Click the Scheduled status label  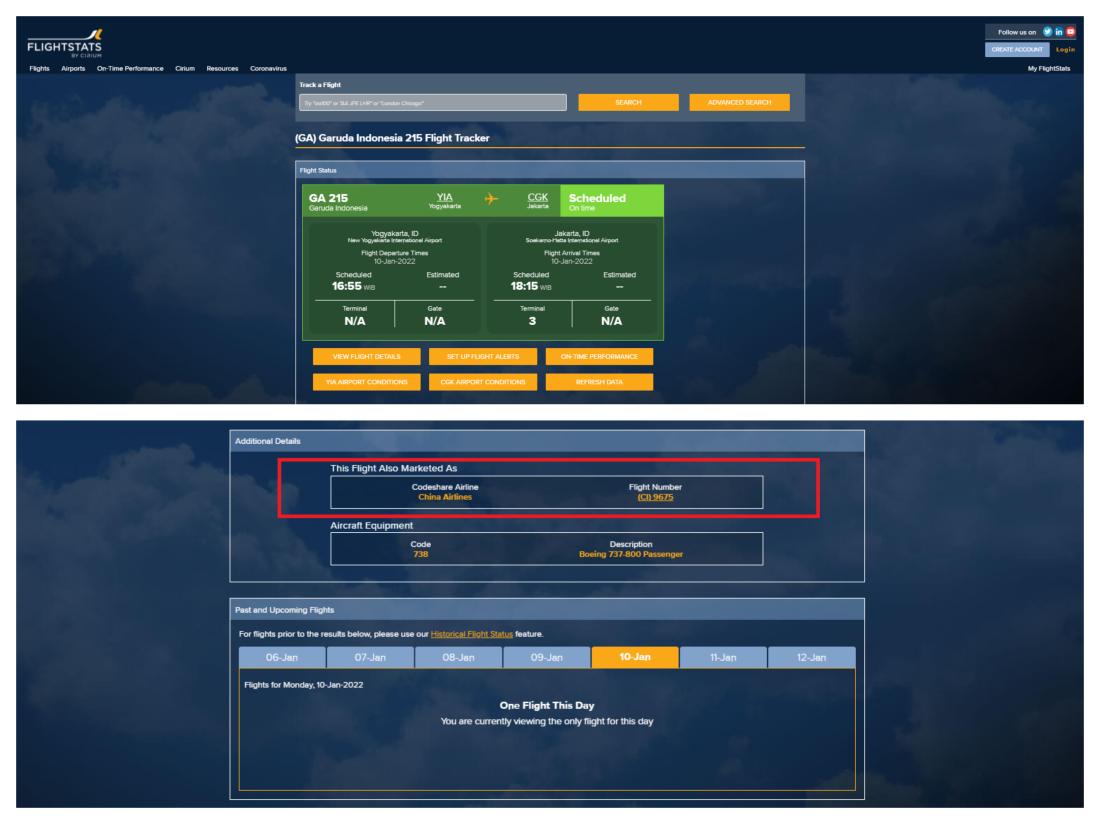[x=597, y=198]
